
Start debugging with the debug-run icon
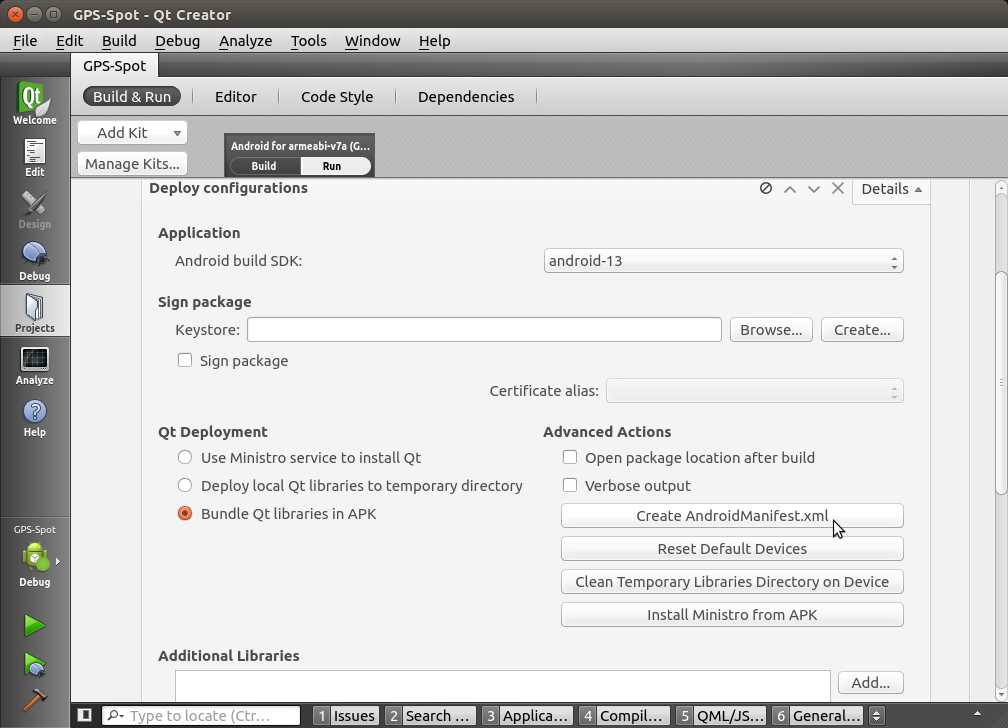point(35,664)
